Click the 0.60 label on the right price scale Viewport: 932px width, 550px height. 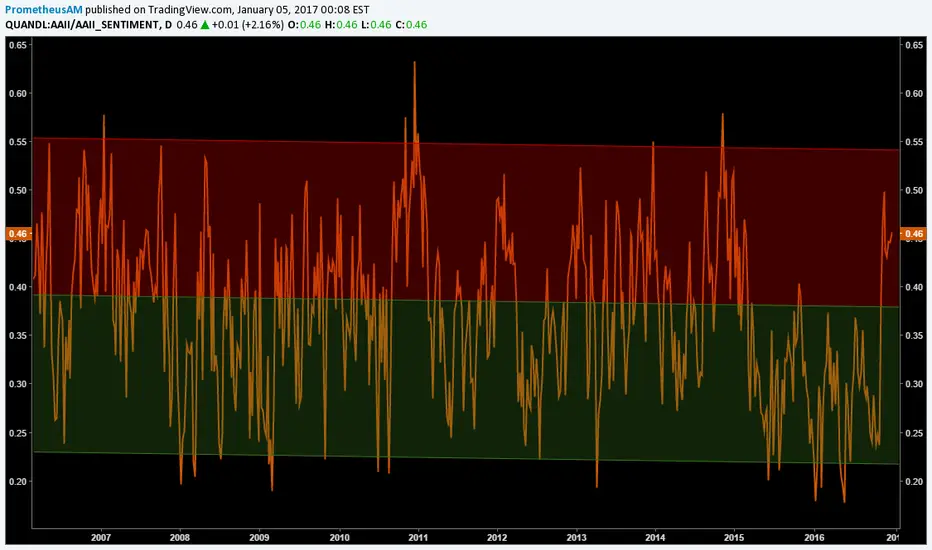914,93
